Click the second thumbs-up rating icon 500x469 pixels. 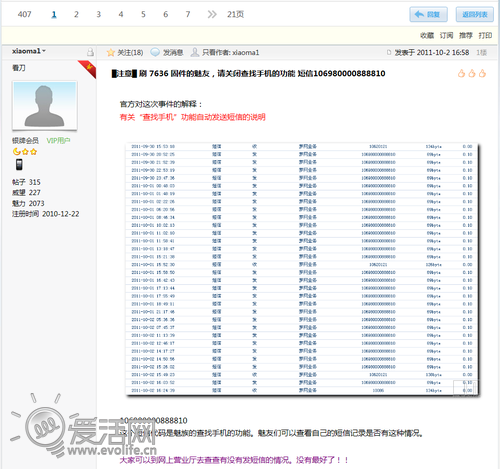click(x=472, y=73)
